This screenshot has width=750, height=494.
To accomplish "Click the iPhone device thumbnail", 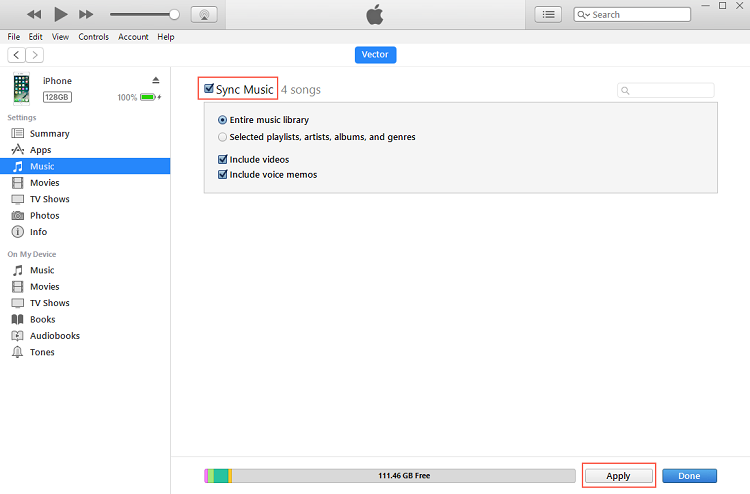I will pos(21,89).
